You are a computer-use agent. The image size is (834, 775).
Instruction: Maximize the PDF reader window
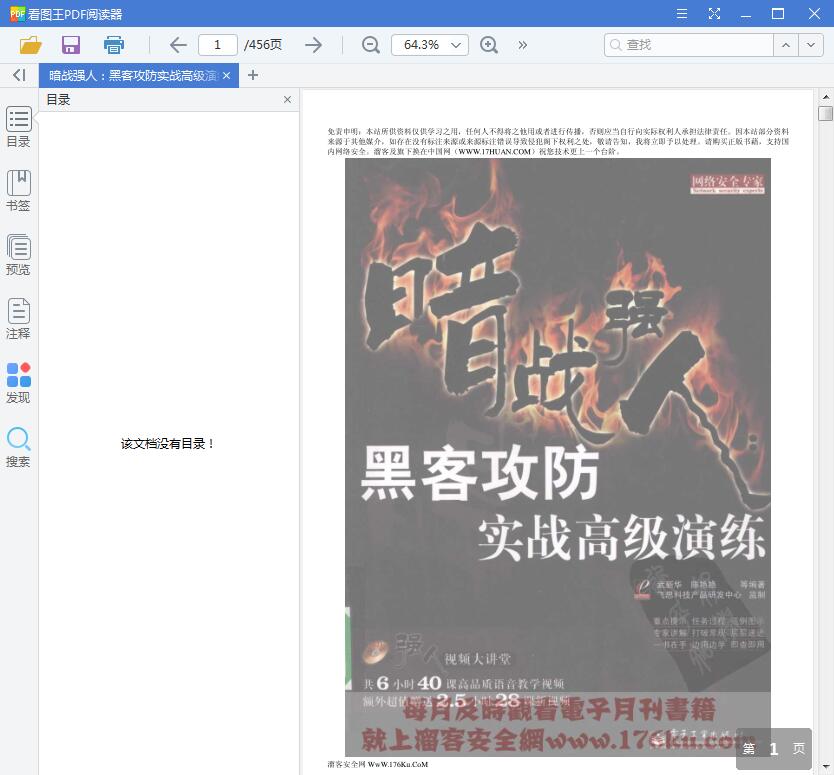pyautogui.click(x=778, y=13)
